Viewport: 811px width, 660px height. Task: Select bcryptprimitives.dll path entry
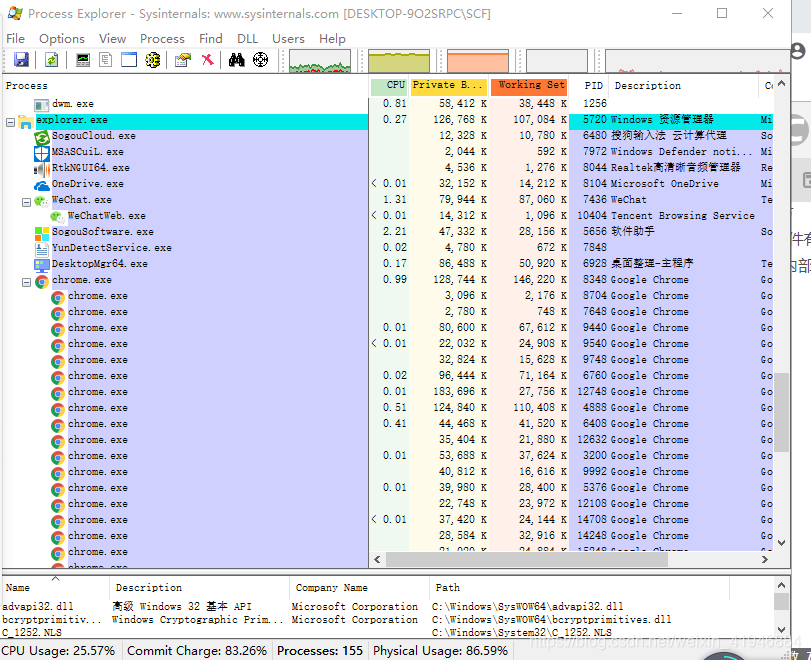(x=551, y=620)
